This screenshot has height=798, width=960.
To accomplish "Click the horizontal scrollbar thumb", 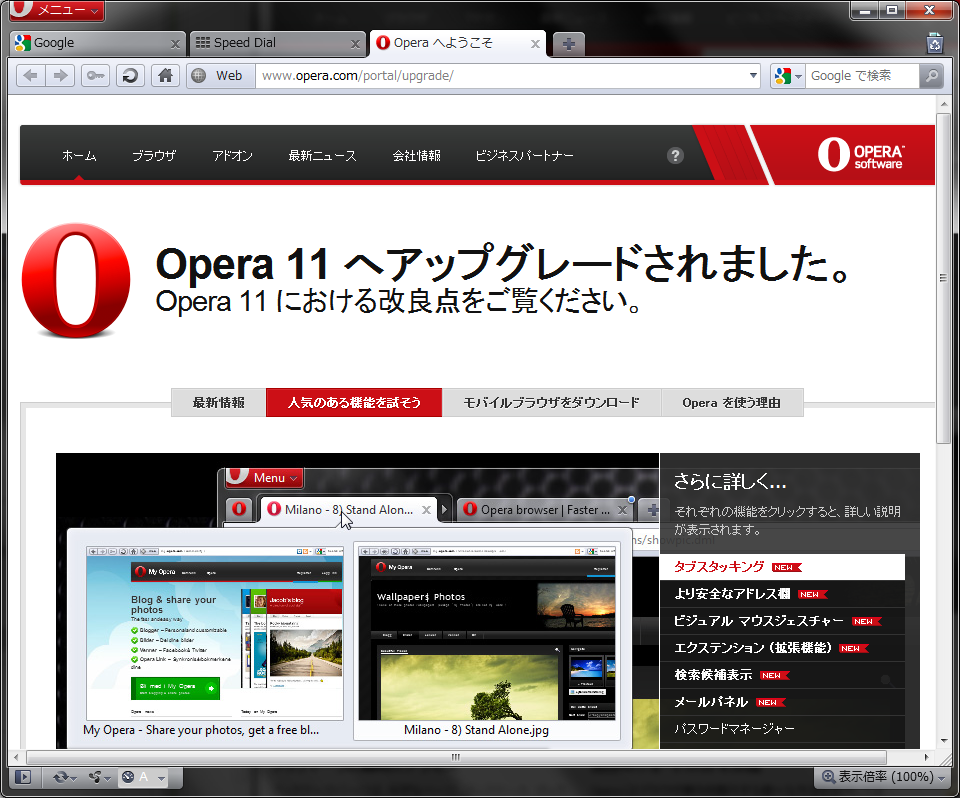I will 456,757.
